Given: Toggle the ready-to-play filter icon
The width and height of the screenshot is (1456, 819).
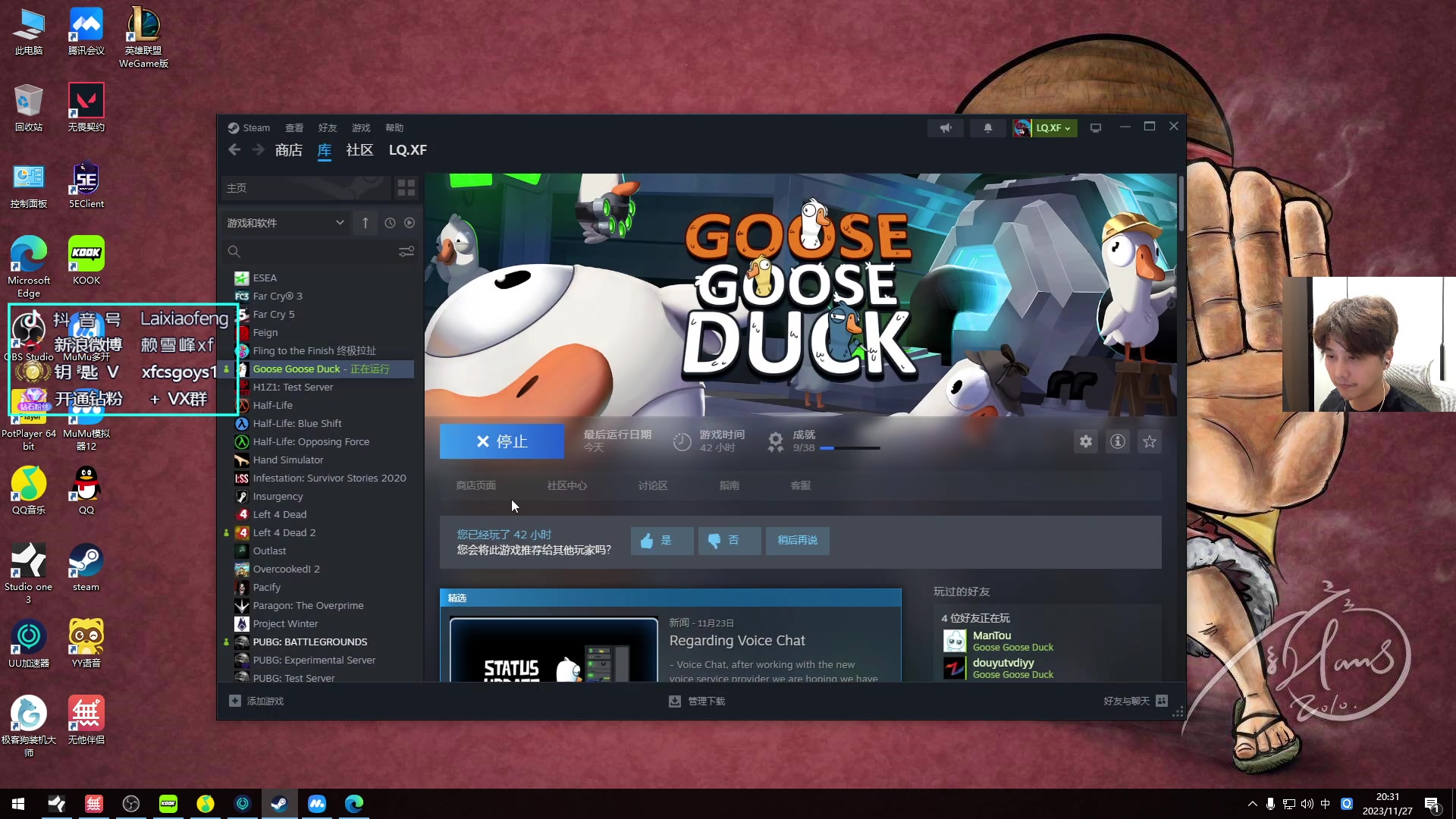Looking at the screenshot, I should tap(409, 223).
